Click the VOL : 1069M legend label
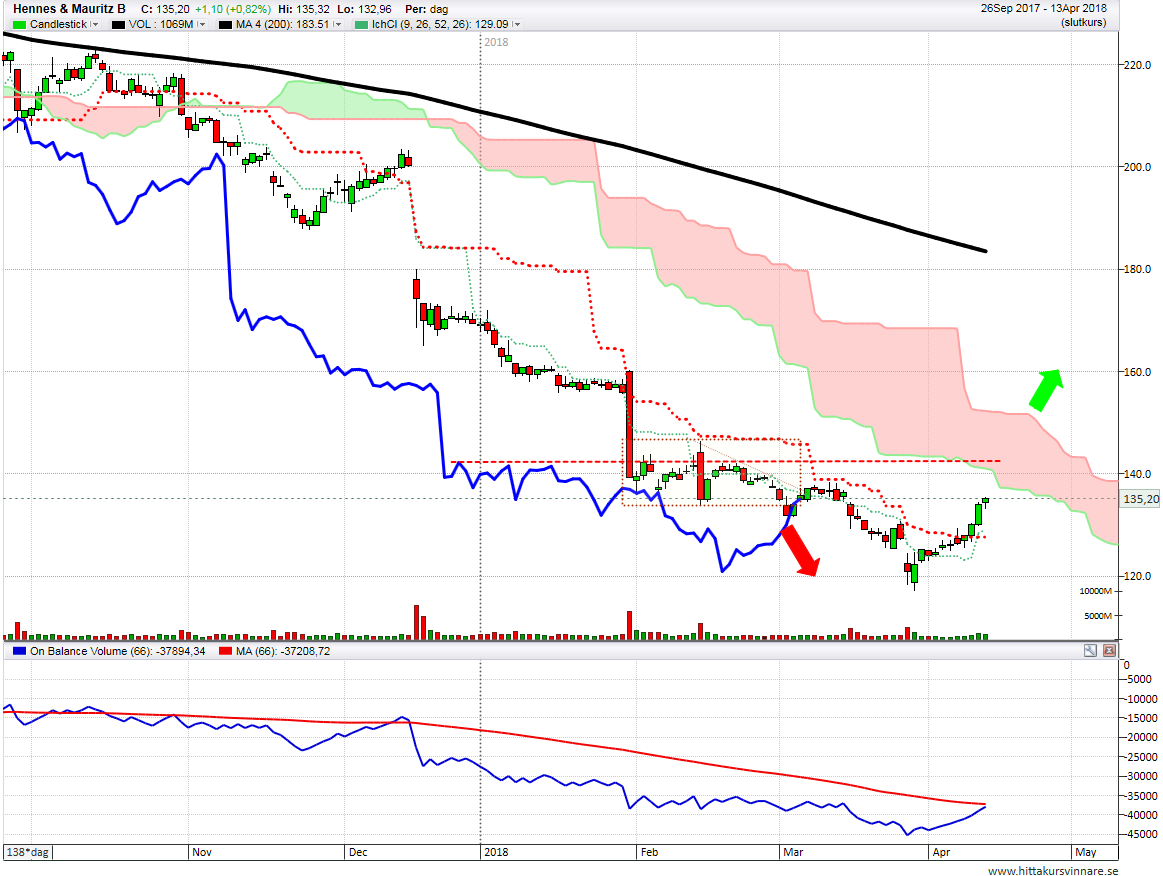 tap(161, 24)
